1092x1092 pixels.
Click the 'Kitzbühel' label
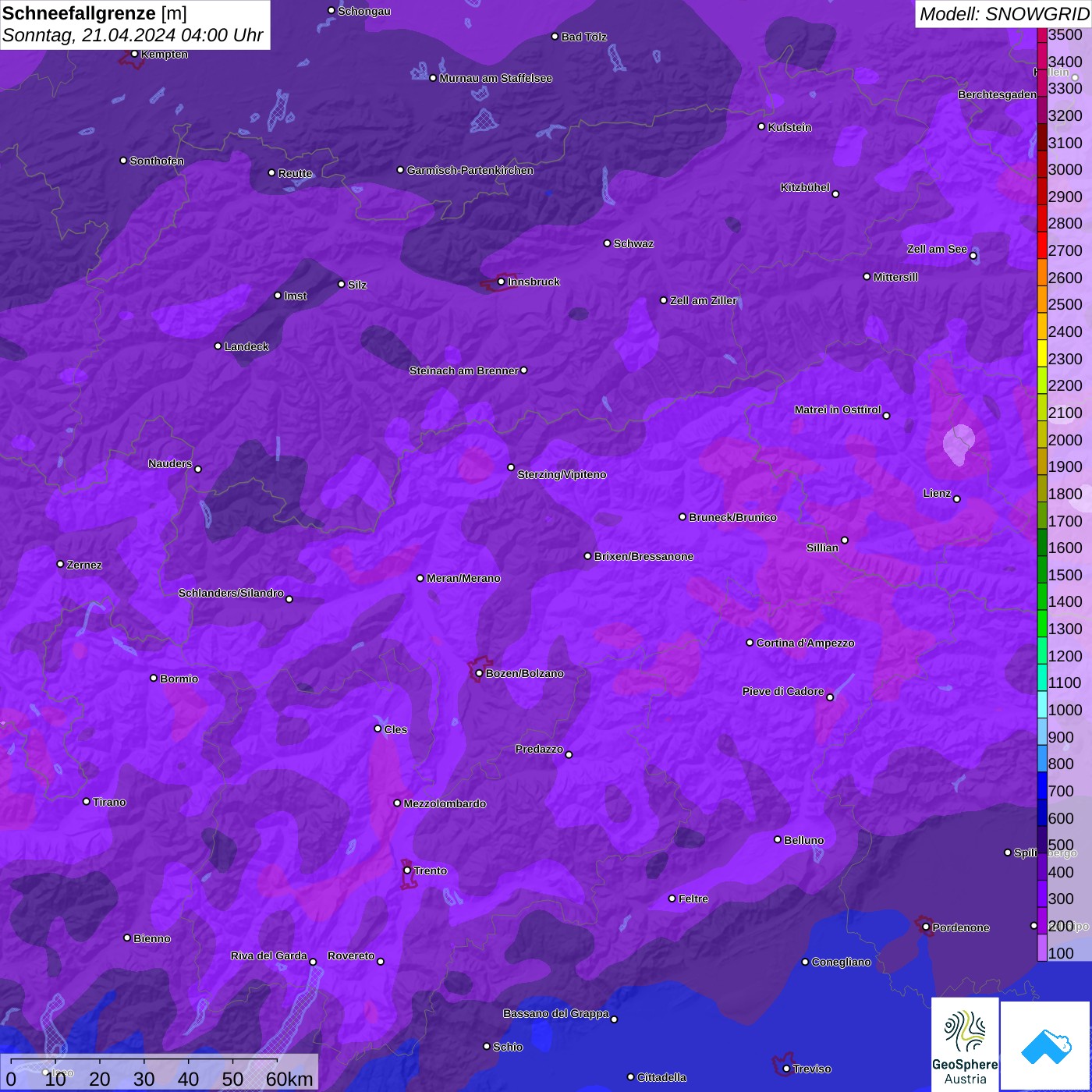tap(805, 187)
